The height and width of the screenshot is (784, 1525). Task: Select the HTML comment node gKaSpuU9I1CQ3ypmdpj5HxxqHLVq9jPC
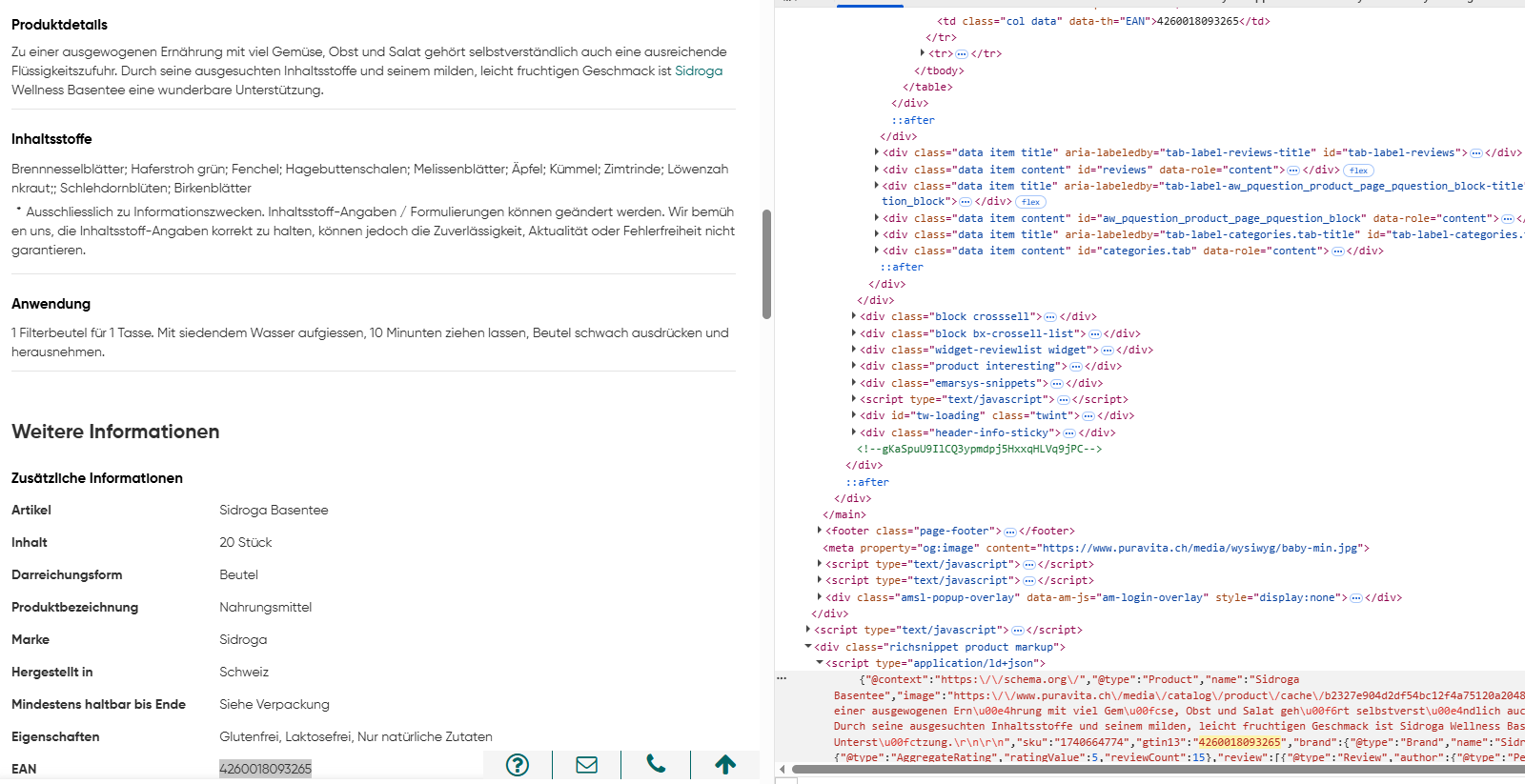[979, 449]
